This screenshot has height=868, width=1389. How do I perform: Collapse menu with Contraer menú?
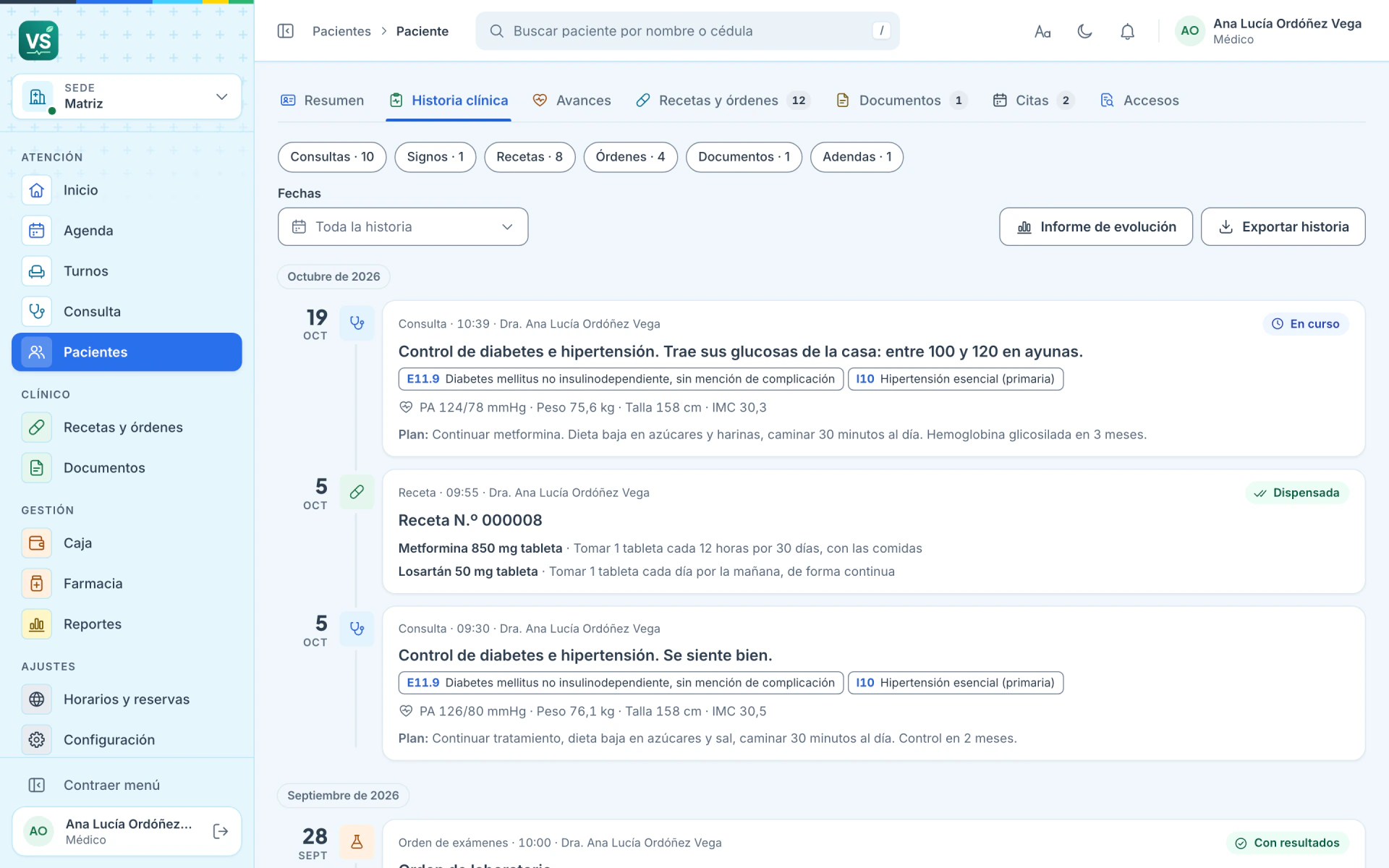pos(127,785)
